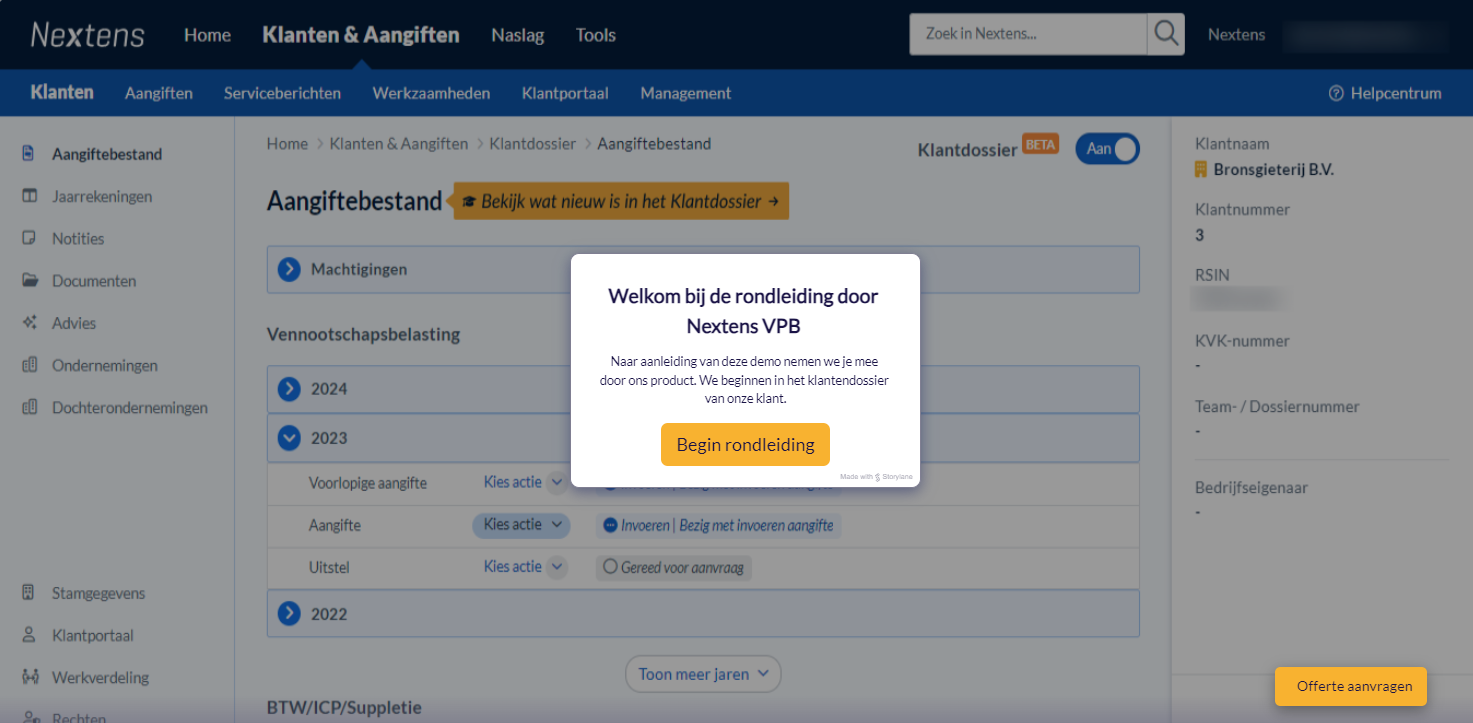Screen dimensions: 1473x723
Task: Click the Klantdossier breadcrumb link
Action: (533, 144)
